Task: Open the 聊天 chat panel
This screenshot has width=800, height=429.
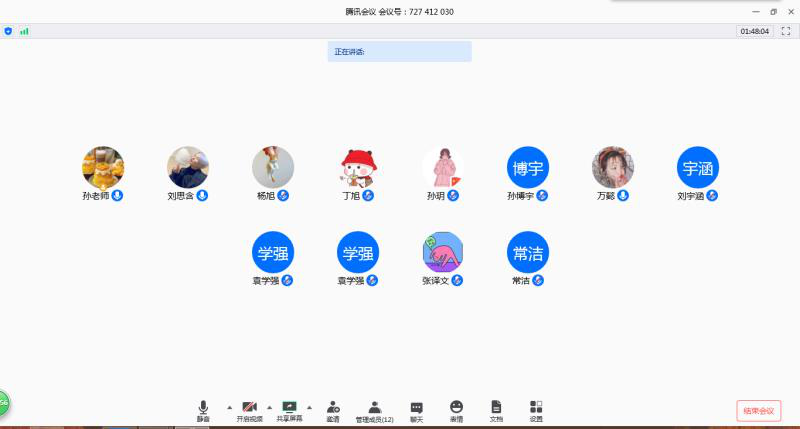Action: coord(416,410)
